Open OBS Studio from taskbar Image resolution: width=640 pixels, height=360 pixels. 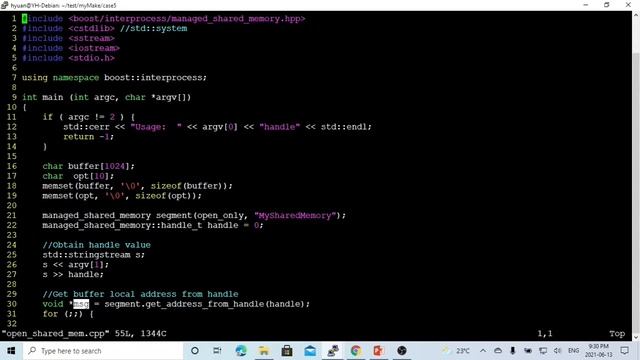coord(402,351)
